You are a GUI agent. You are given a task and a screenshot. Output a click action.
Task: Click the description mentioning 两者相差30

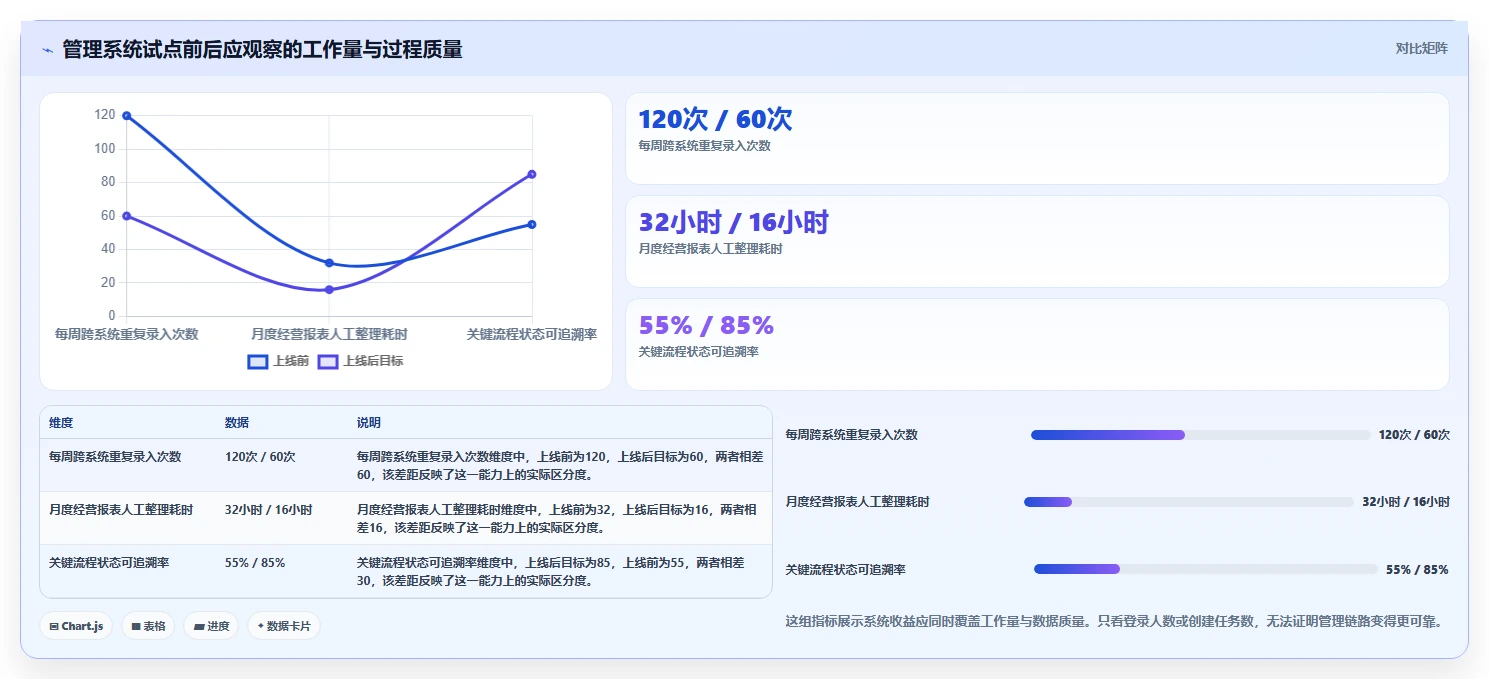click(551, 571)
